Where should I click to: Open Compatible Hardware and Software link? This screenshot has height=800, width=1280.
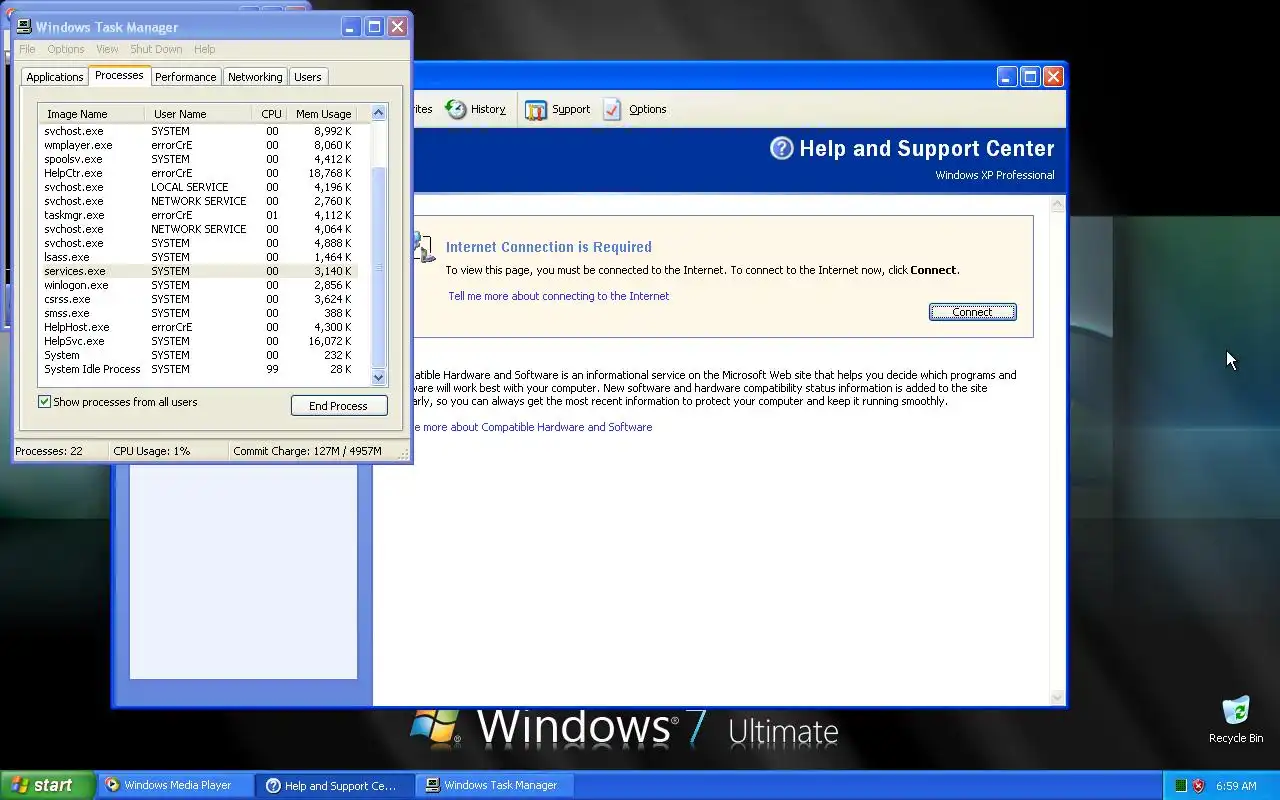[532, 427]
